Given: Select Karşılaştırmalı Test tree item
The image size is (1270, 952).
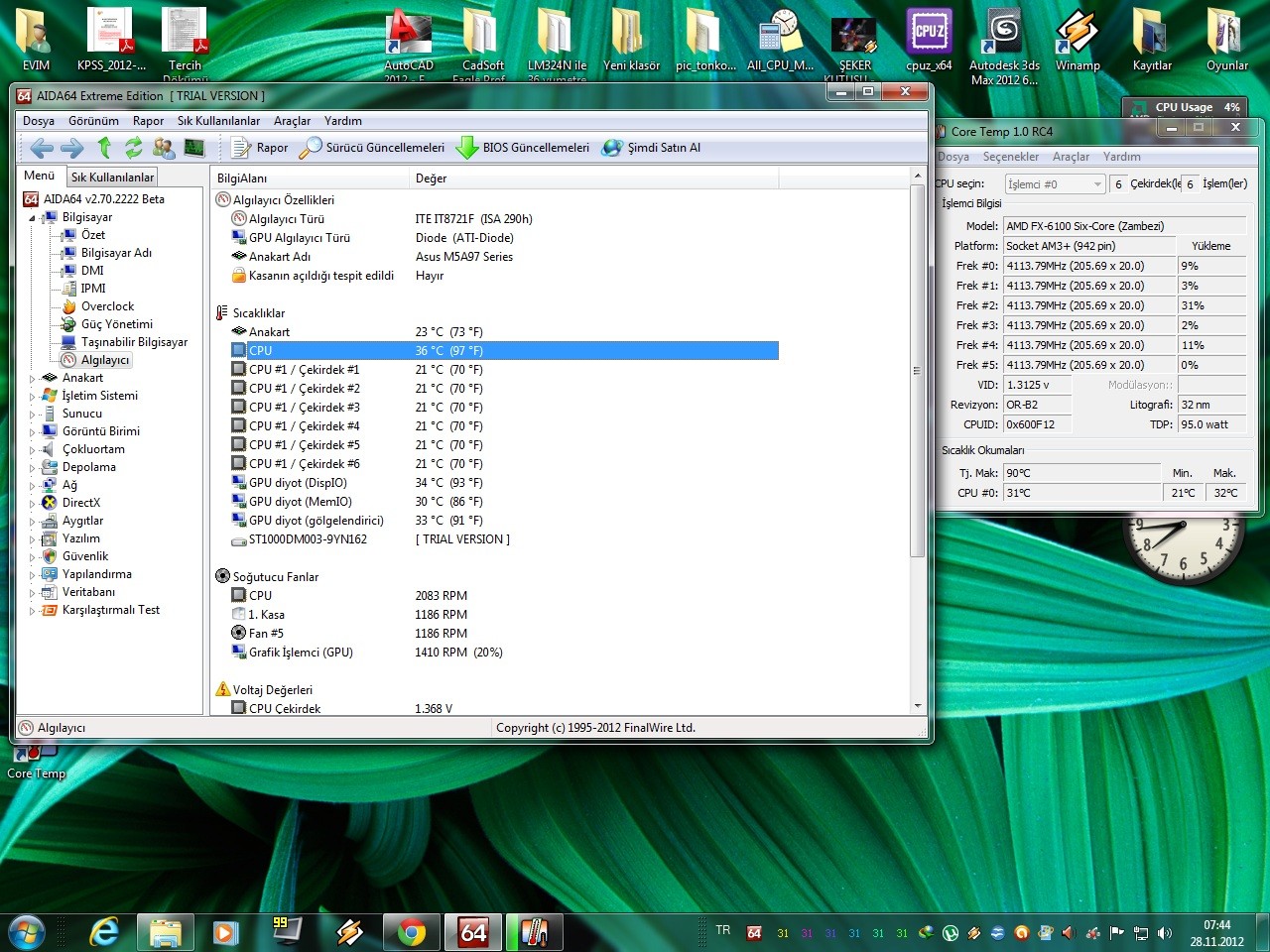Looking at the screenshot, I should pyautogui.click(x=111, y=610).
